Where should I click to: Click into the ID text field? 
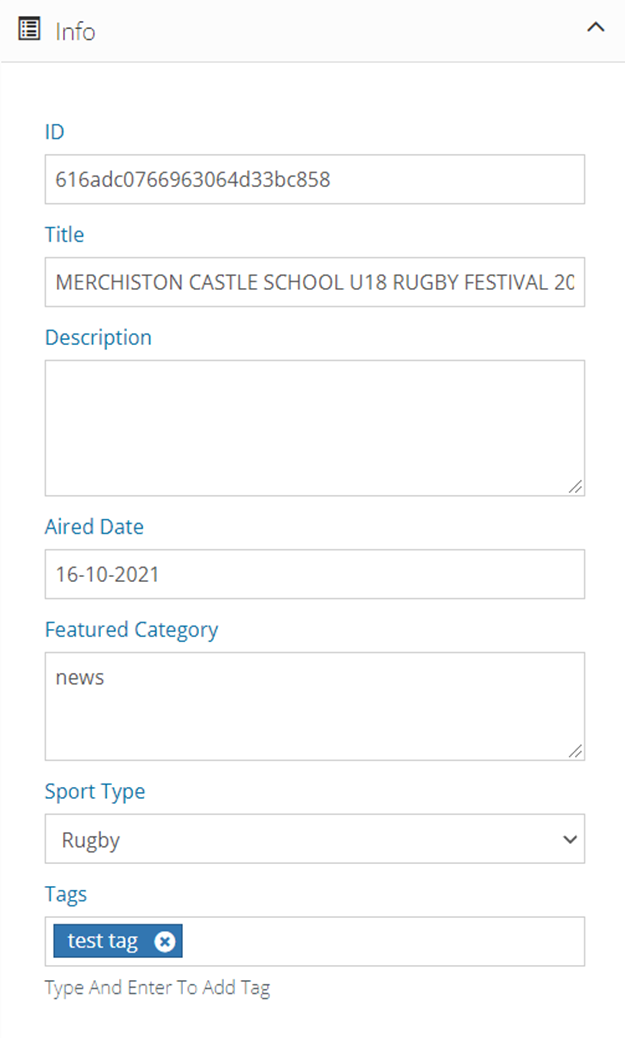coord(314,180)
